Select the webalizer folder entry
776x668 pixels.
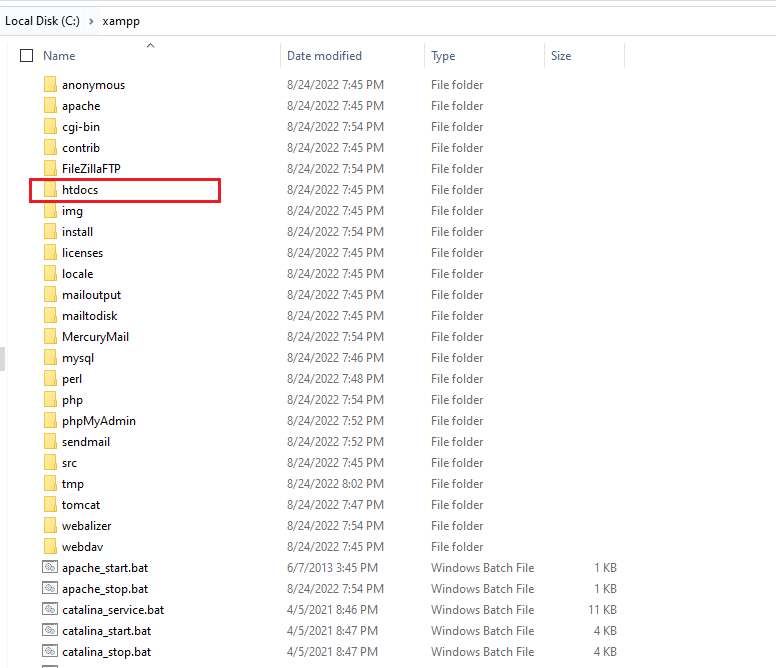coord(86,526)
